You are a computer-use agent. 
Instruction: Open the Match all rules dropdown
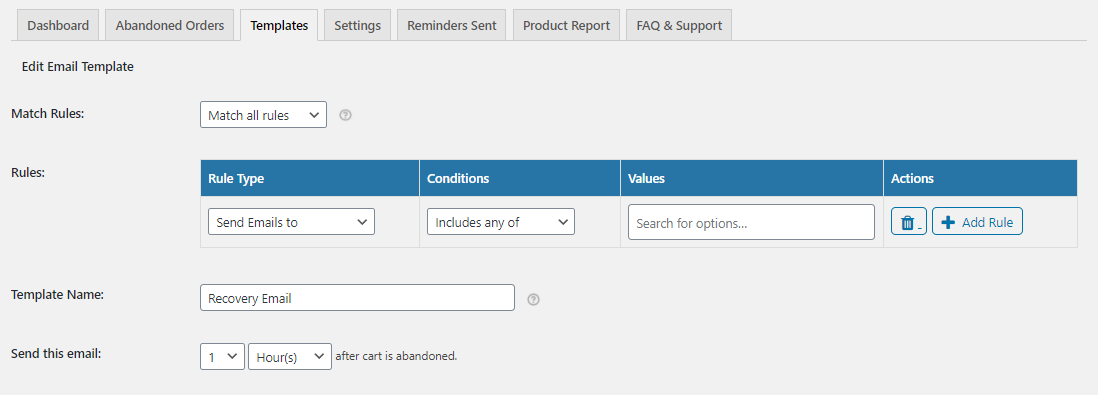pyautogui.click(x=263, y=115)
